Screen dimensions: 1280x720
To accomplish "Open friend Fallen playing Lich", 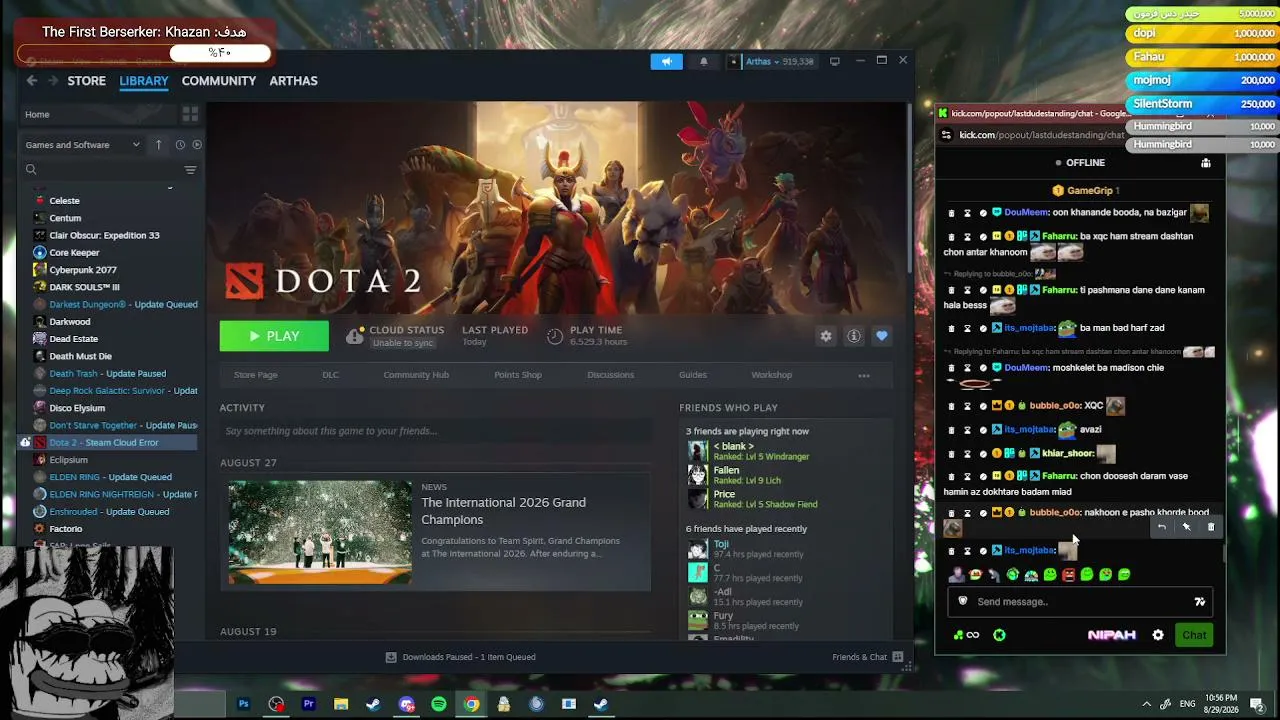I will pyautogui.click(x=726, y=475).
